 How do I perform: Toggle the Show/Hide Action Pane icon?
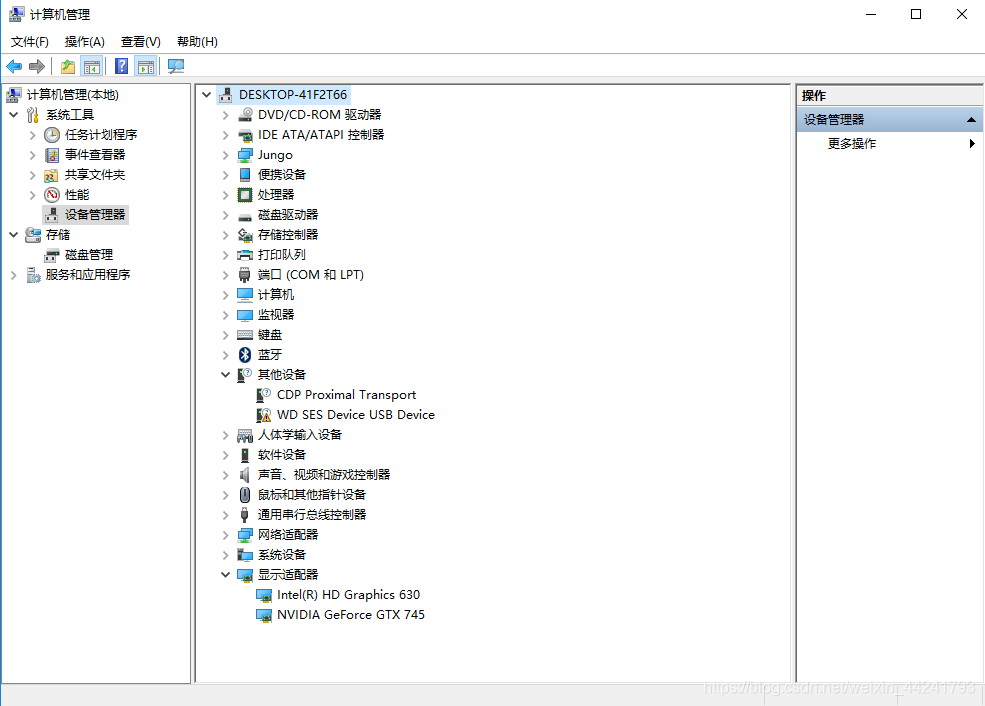146,67
